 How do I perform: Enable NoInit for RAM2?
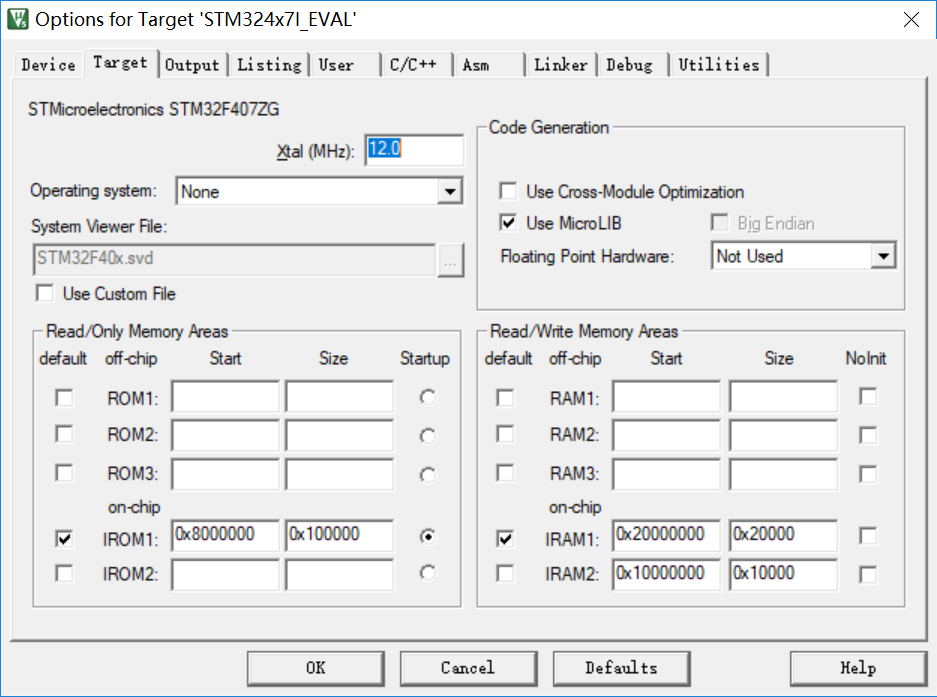click(868, 435)
